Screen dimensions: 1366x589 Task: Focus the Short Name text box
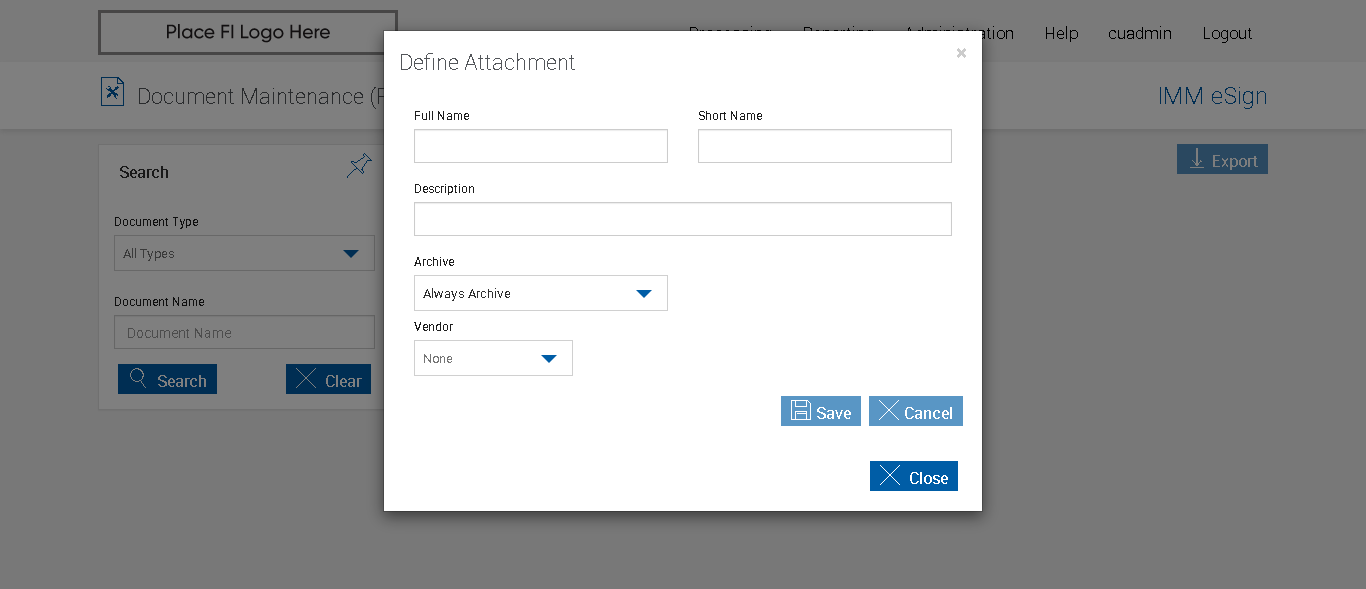point(824,146)
